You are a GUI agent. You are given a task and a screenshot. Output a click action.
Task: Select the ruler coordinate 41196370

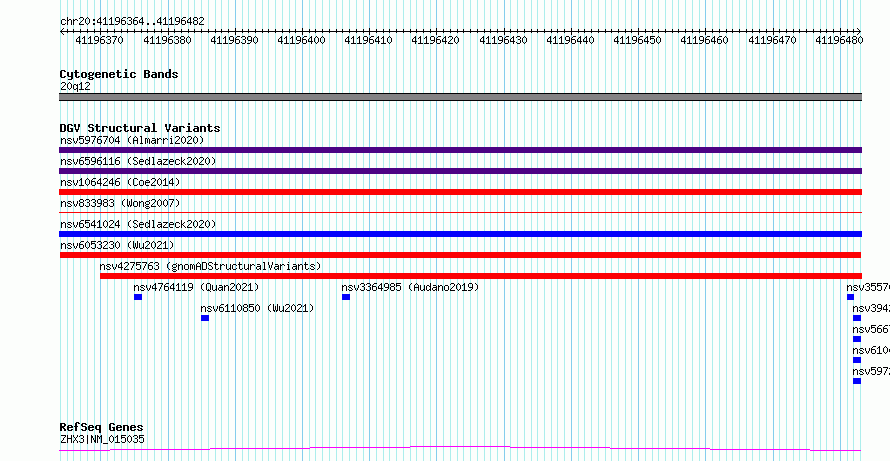pyautogui.click(x=100, y=40)
